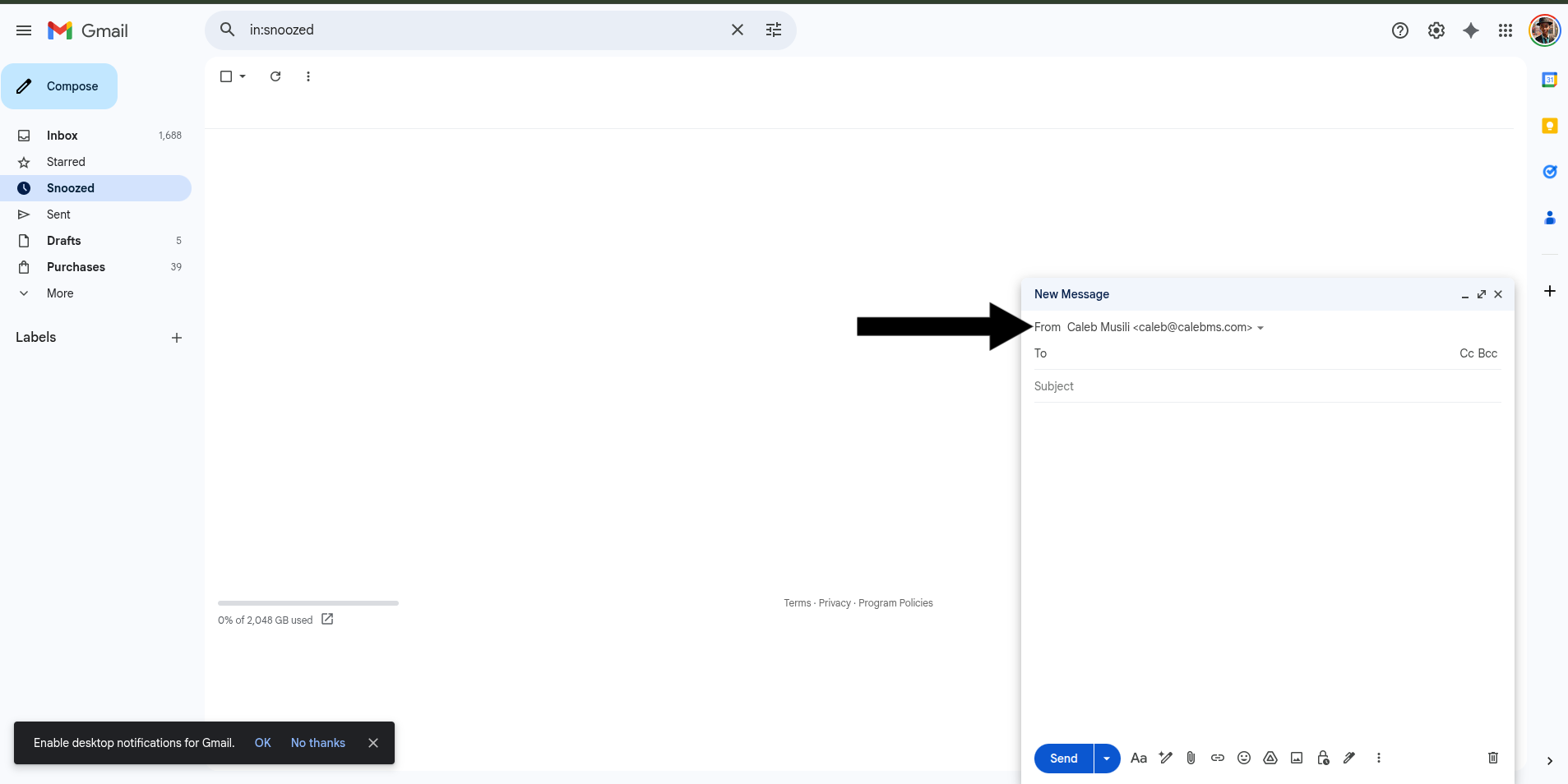Insert link in the message
This screenshot has height=784, width=1568.
click(1218, 758)
